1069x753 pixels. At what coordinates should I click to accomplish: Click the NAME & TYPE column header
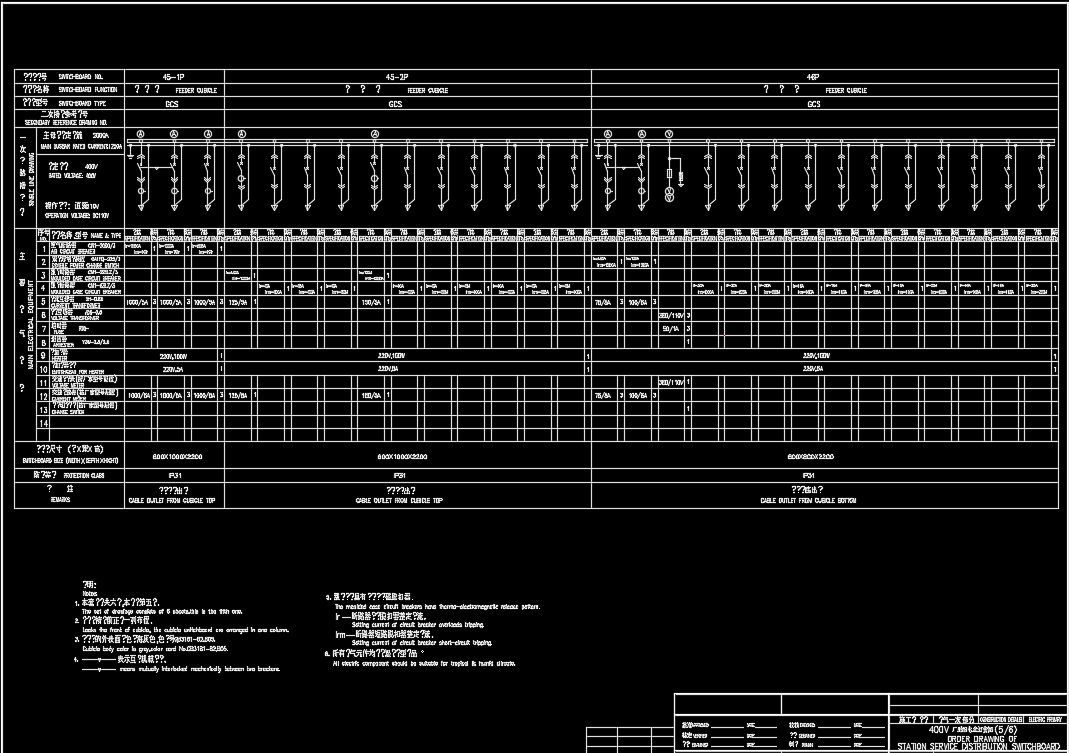coord(106,235)
